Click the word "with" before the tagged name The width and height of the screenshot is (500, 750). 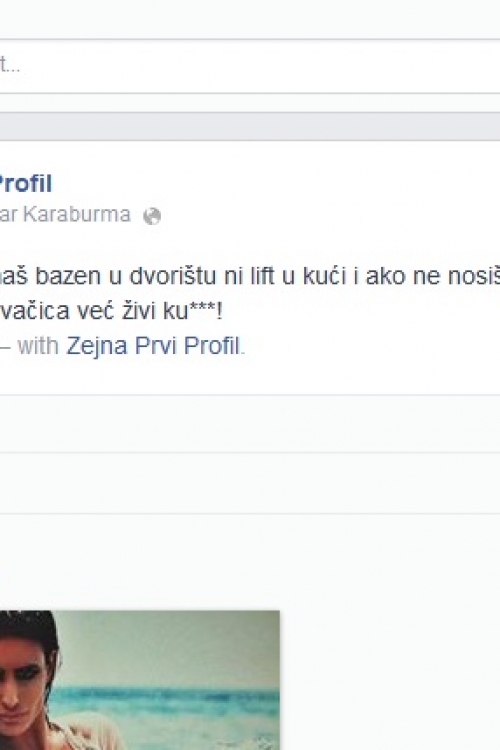38,345
